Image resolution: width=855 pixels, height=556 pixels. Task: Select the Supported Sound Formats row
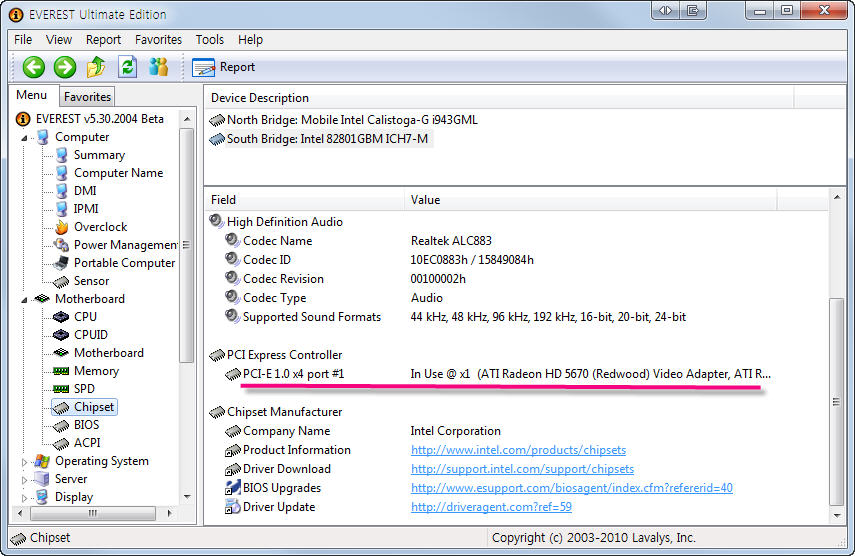pos(311,317)
